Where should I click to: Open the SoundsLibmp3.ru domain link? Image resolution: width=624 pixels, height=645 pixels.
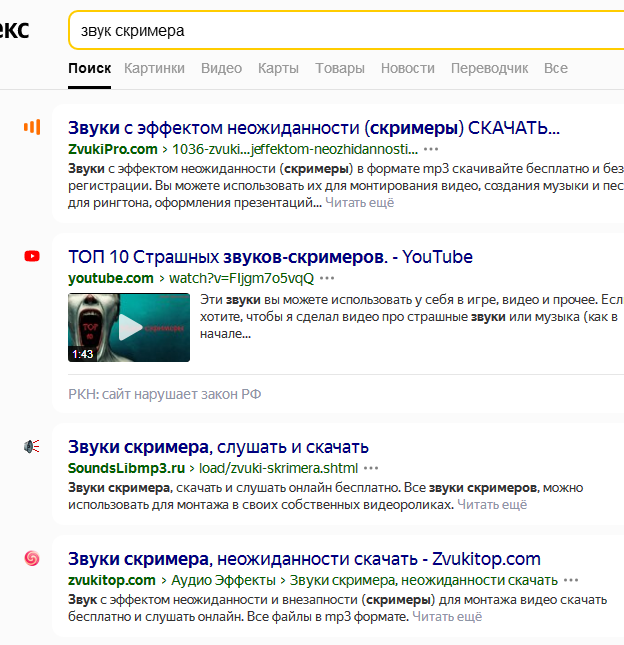126,468
